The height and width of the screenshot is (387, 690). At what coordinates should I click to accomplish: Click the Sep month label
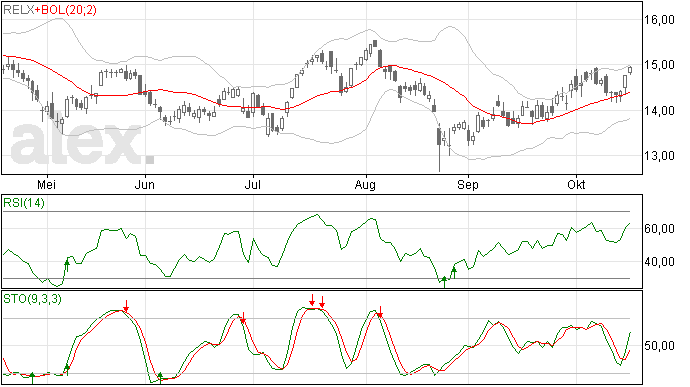coord(468,185)
